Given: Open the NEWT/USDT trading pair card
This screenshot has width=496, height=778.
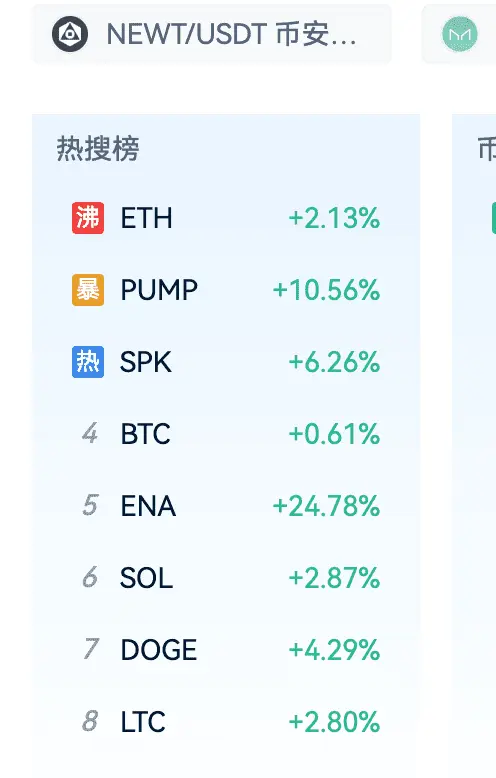Looking at the screenshot, I should pyautogui.click(x=212, y=34).
